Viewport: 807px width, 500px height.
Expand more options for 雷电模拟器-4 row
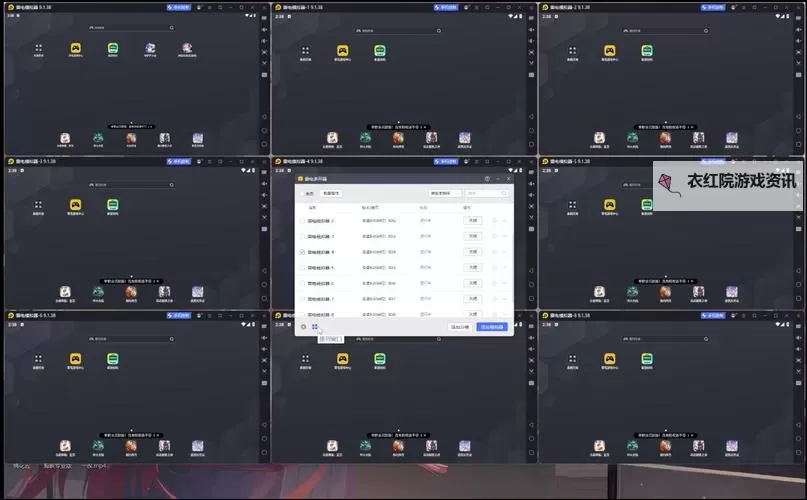point(505,252)
